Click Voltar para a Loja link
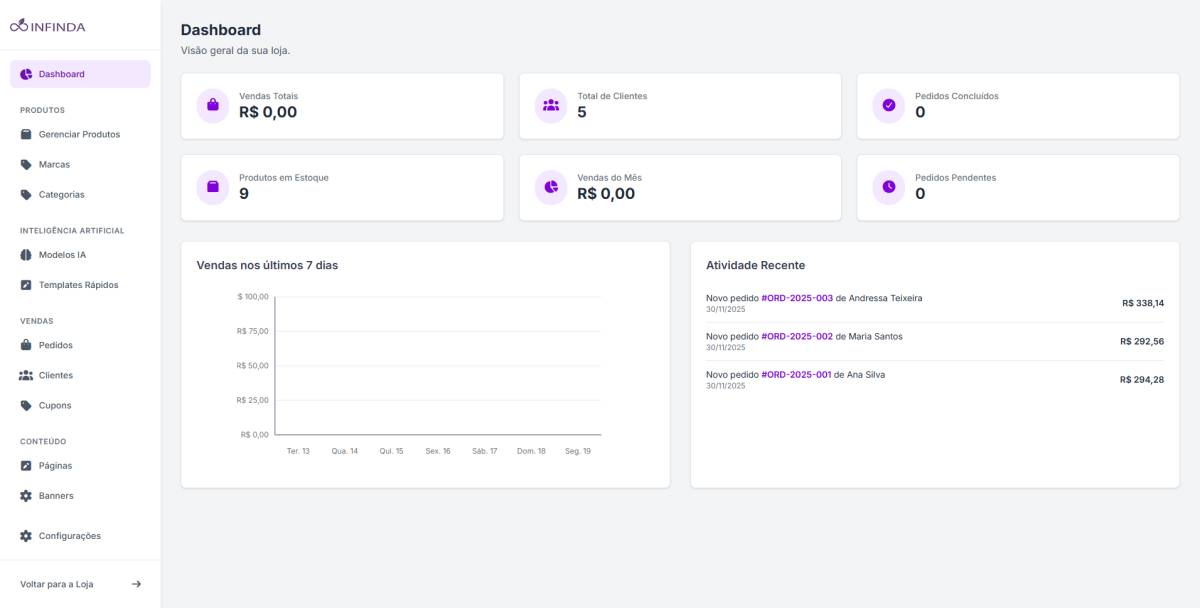 coord(80,584)
